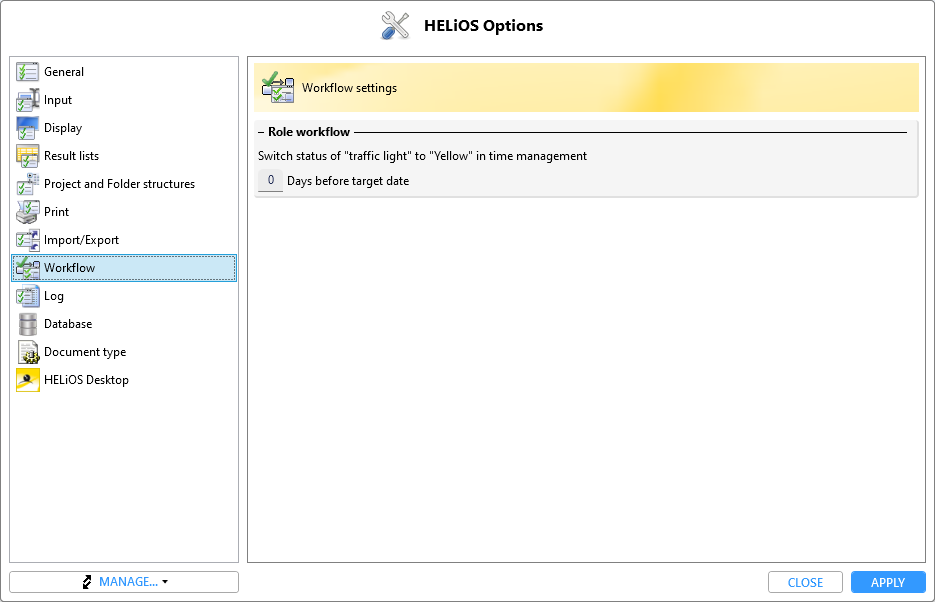Collapse the Role workflow section
This screenshot has height=602, width=935.
(x=261, y=132)
